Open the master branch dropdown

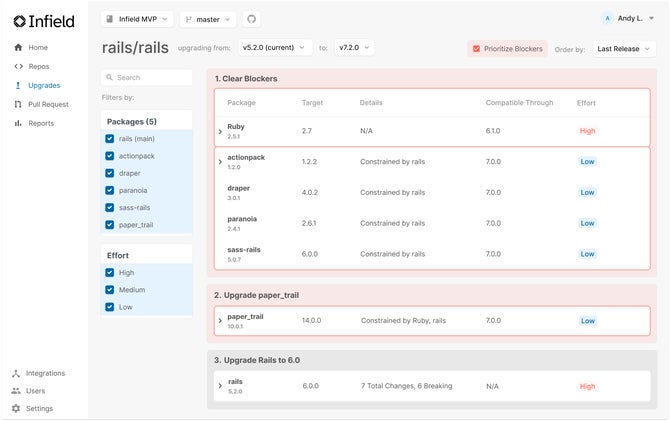click(208, 19)
